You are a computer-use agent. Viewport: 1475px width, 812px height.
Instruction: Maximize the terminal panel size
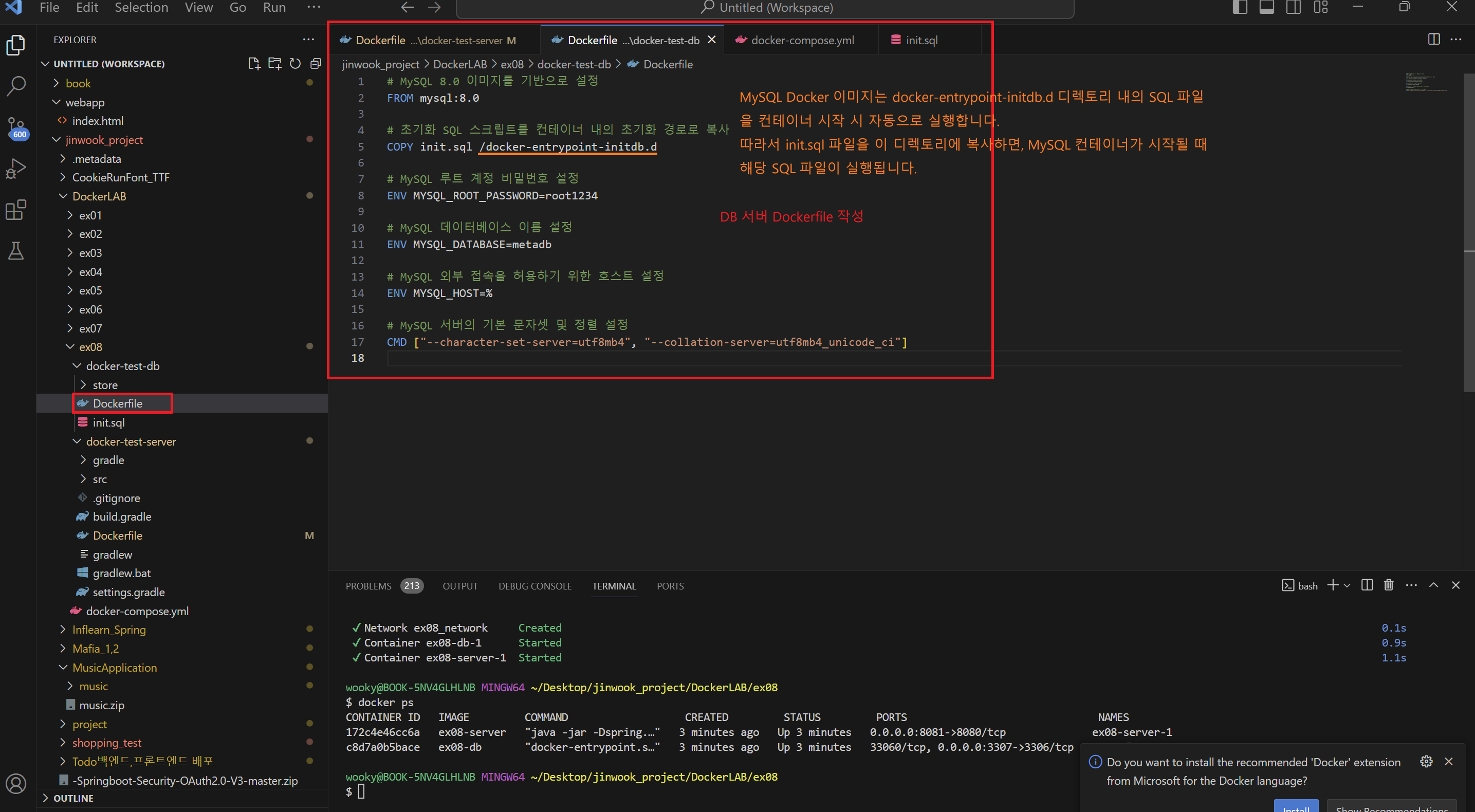(x=1433, y=585)
